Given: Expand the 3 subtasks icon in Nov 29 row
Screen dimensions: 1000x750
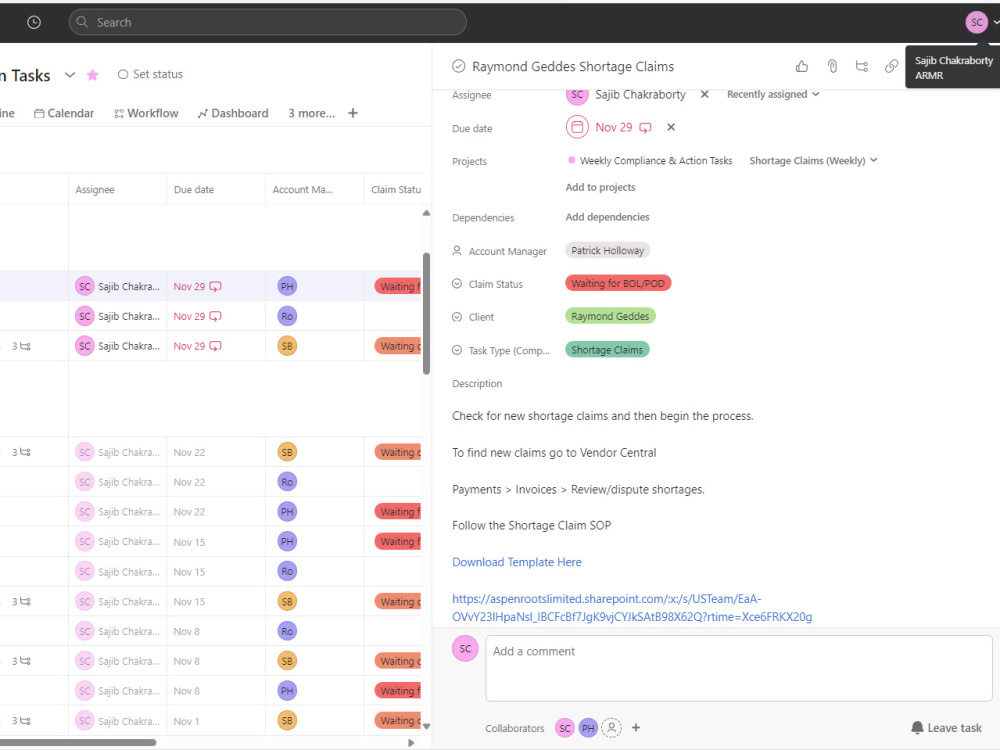Looking at the screenshot, I should [x=21, y=346].
